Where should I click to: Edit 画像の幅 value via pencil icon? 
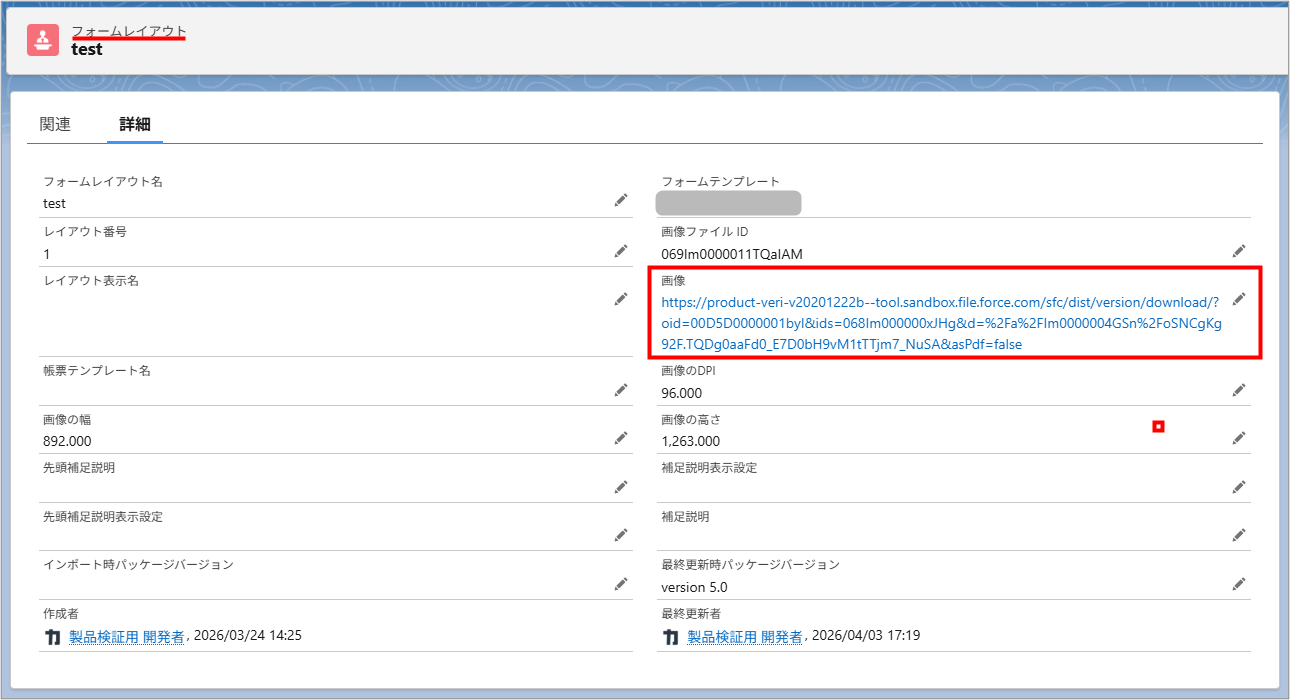[x=621, y=438]
